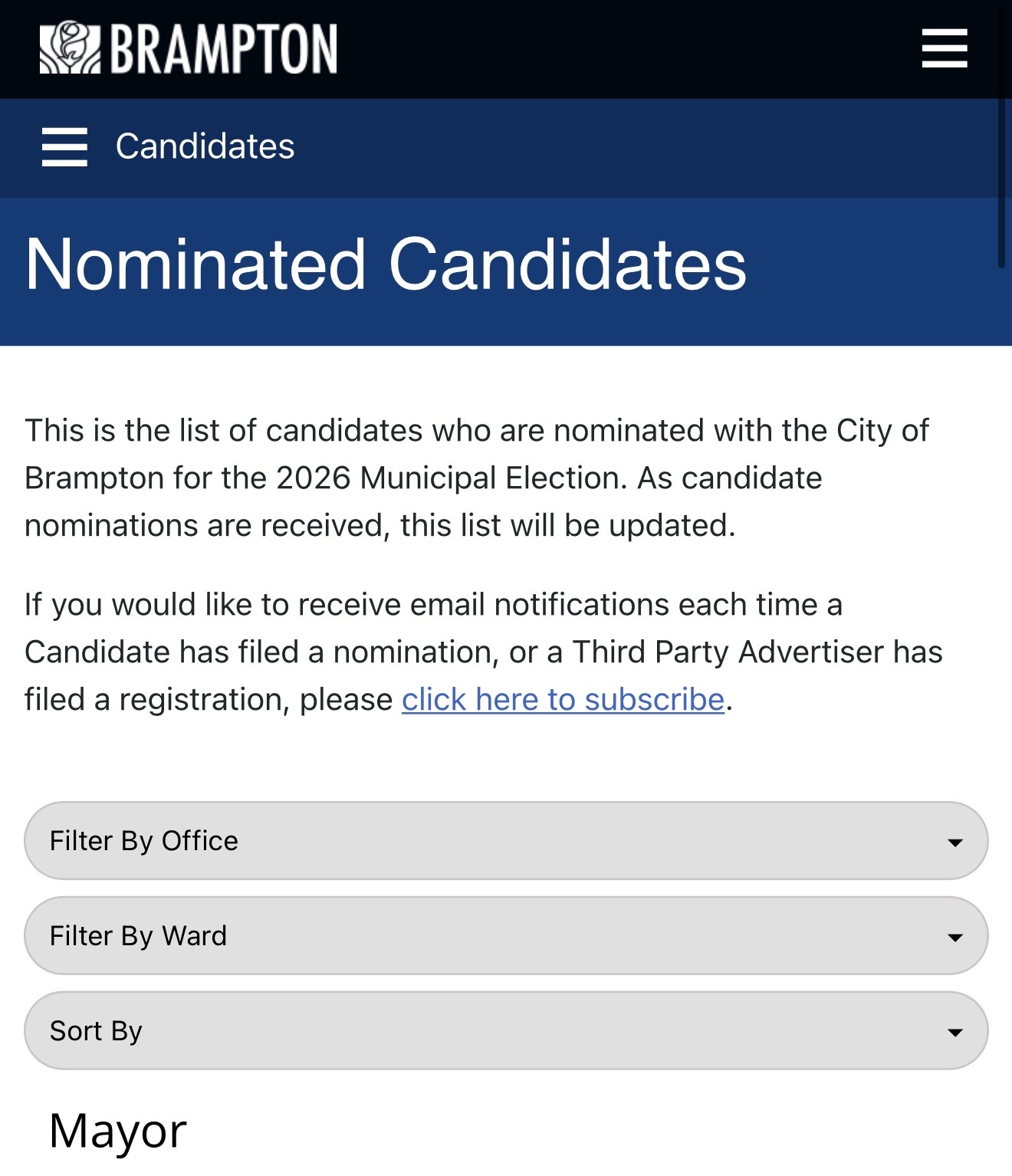
Task: Click the BRAMPTON wordmark logo
Action: coord(223,48)
